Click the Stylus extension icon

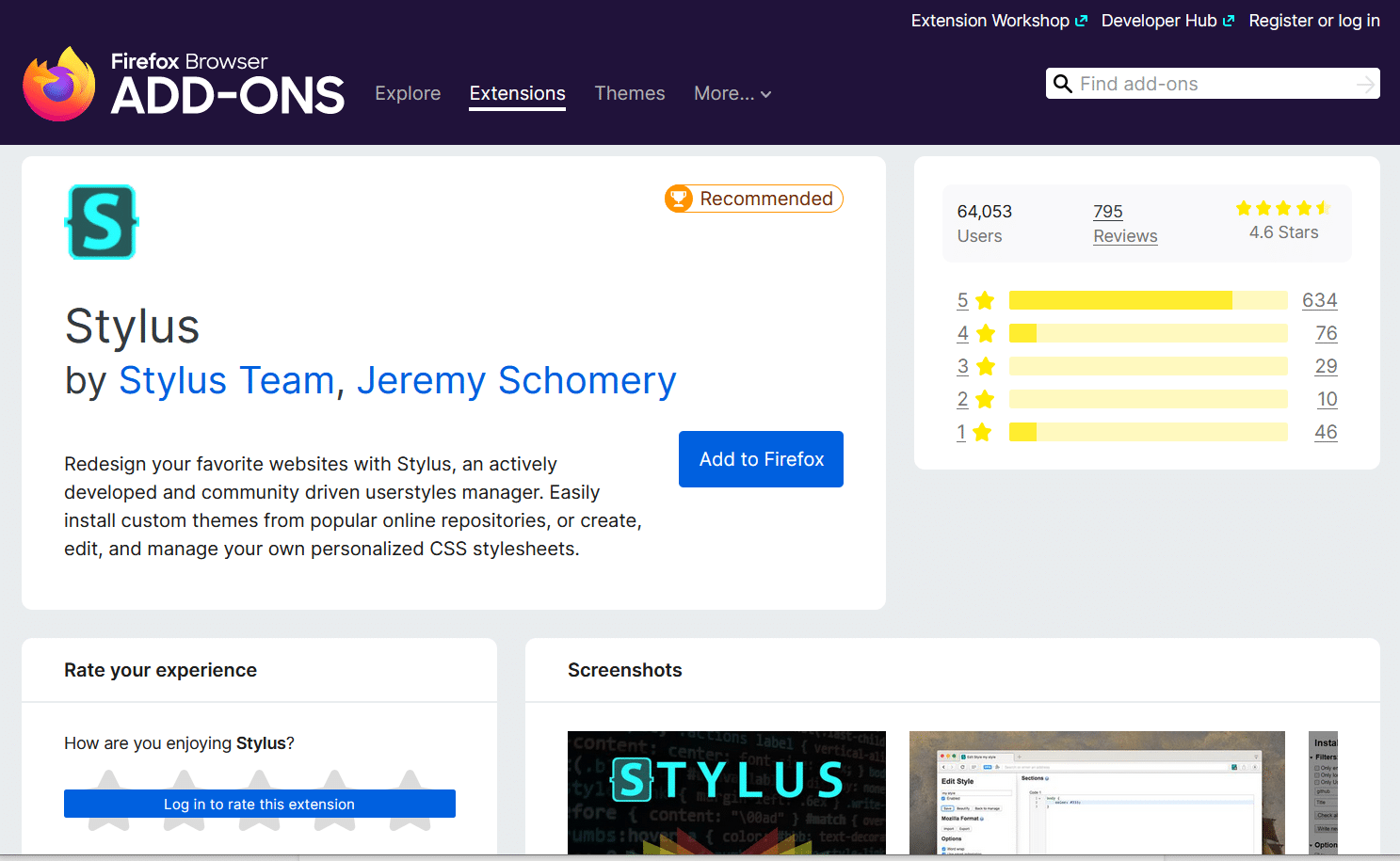[102, 222]
